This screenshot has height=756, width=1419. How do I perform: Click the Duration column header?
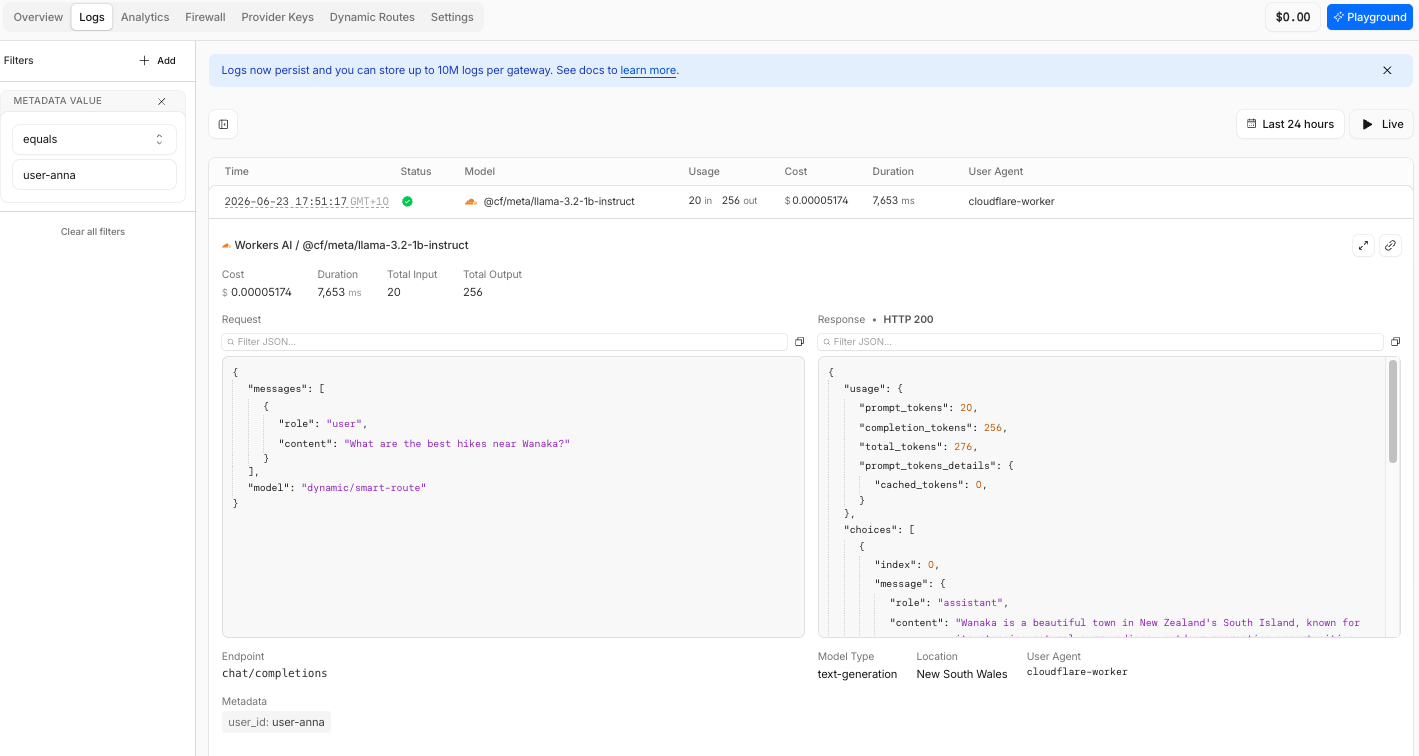[893, 172]
